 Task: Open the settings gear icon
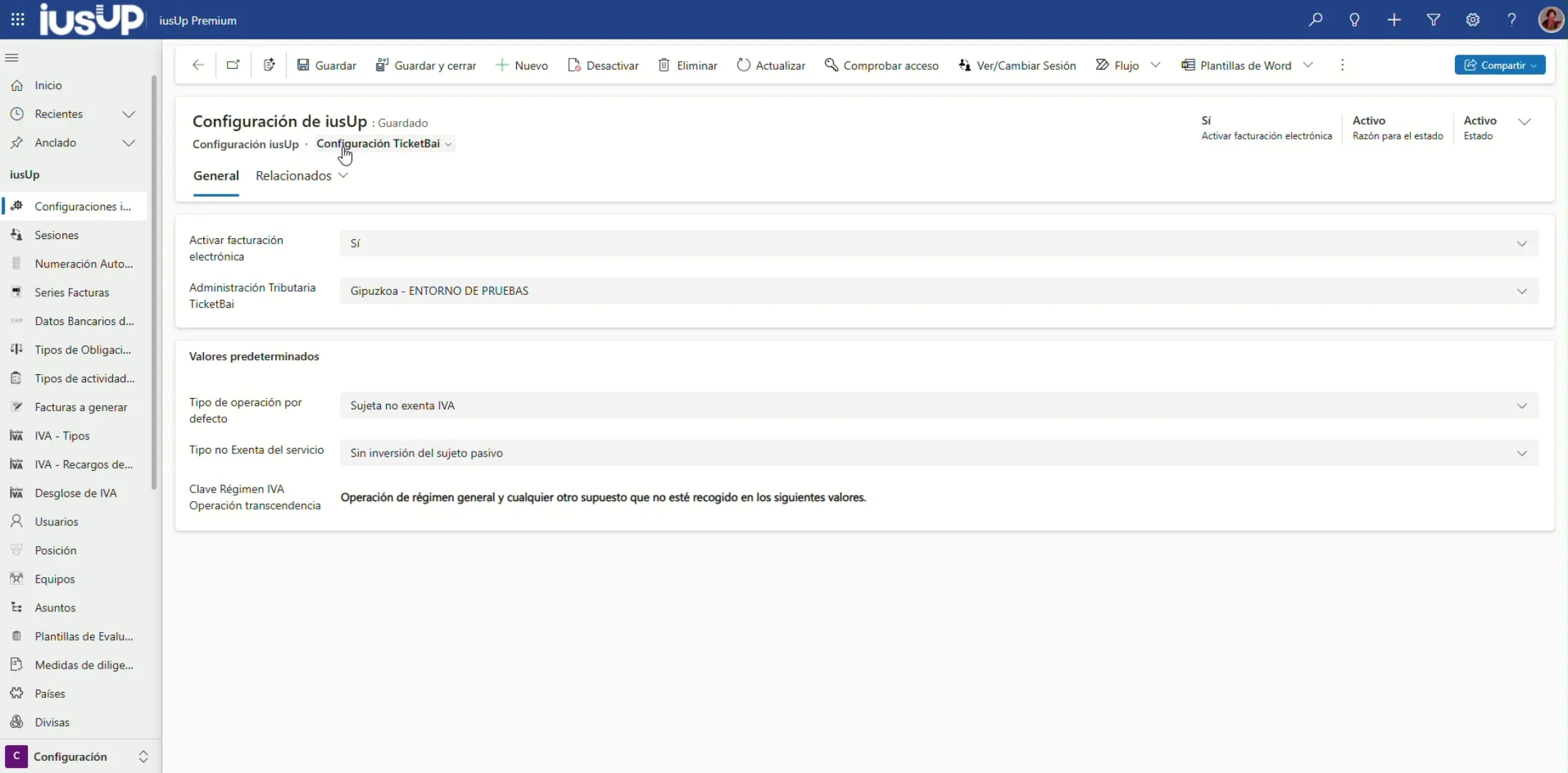(1473, 20)
